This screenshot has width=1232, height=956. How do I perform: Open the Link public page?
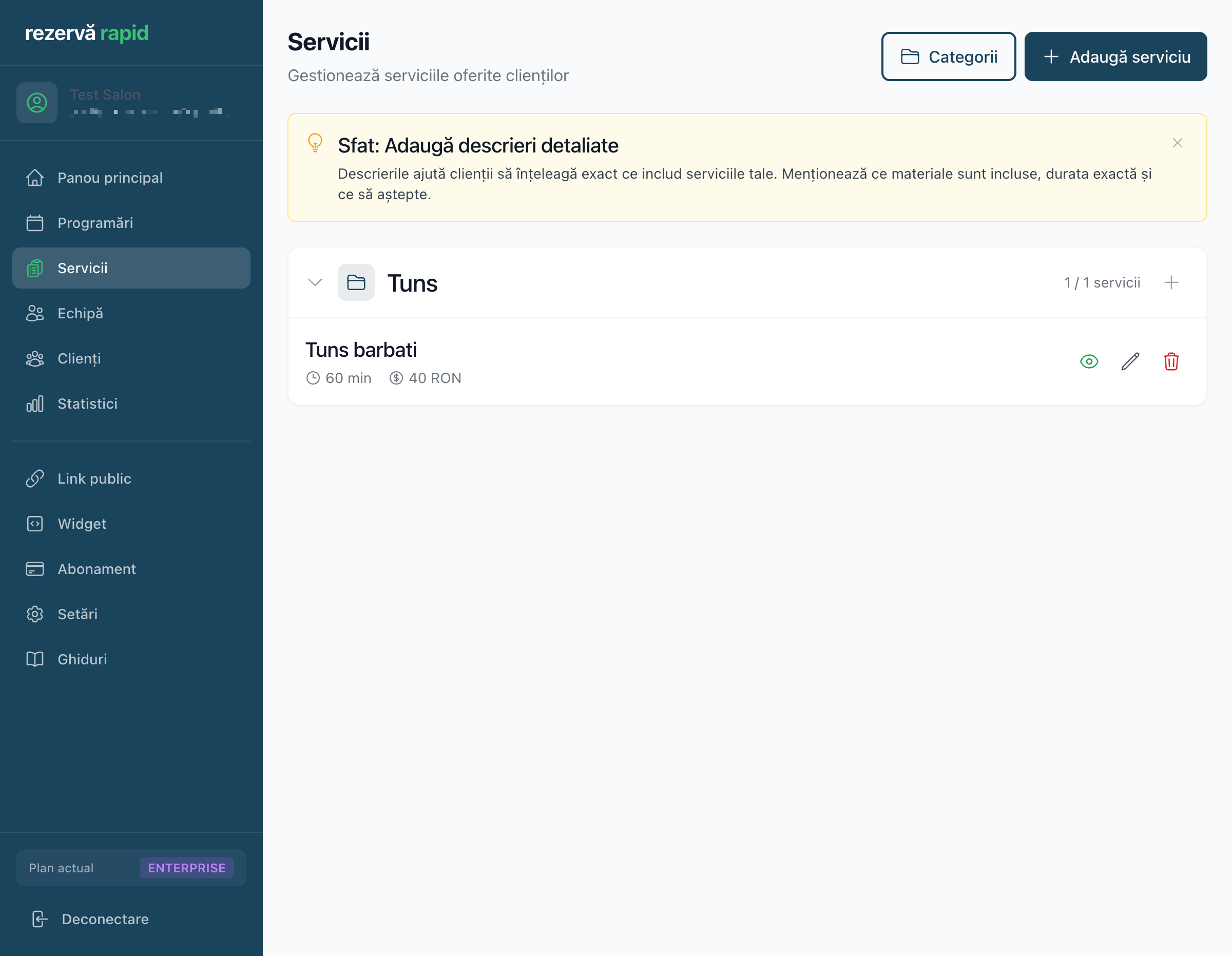point(94,479)
